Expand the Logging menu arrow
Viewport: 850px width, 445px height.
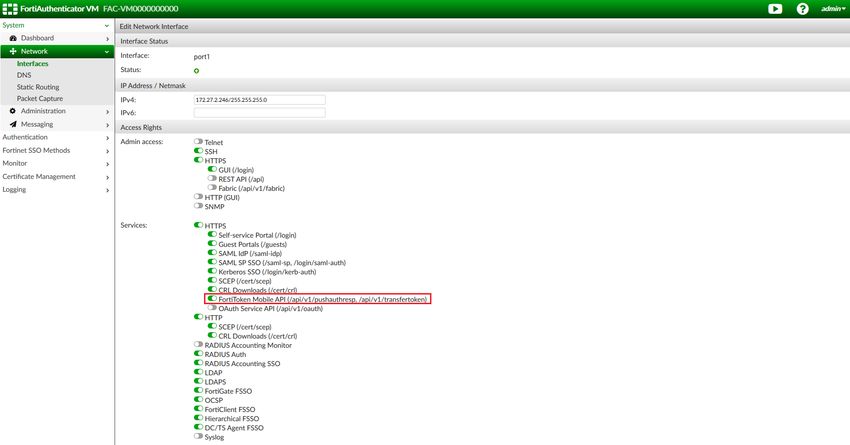tap(107, 190)
